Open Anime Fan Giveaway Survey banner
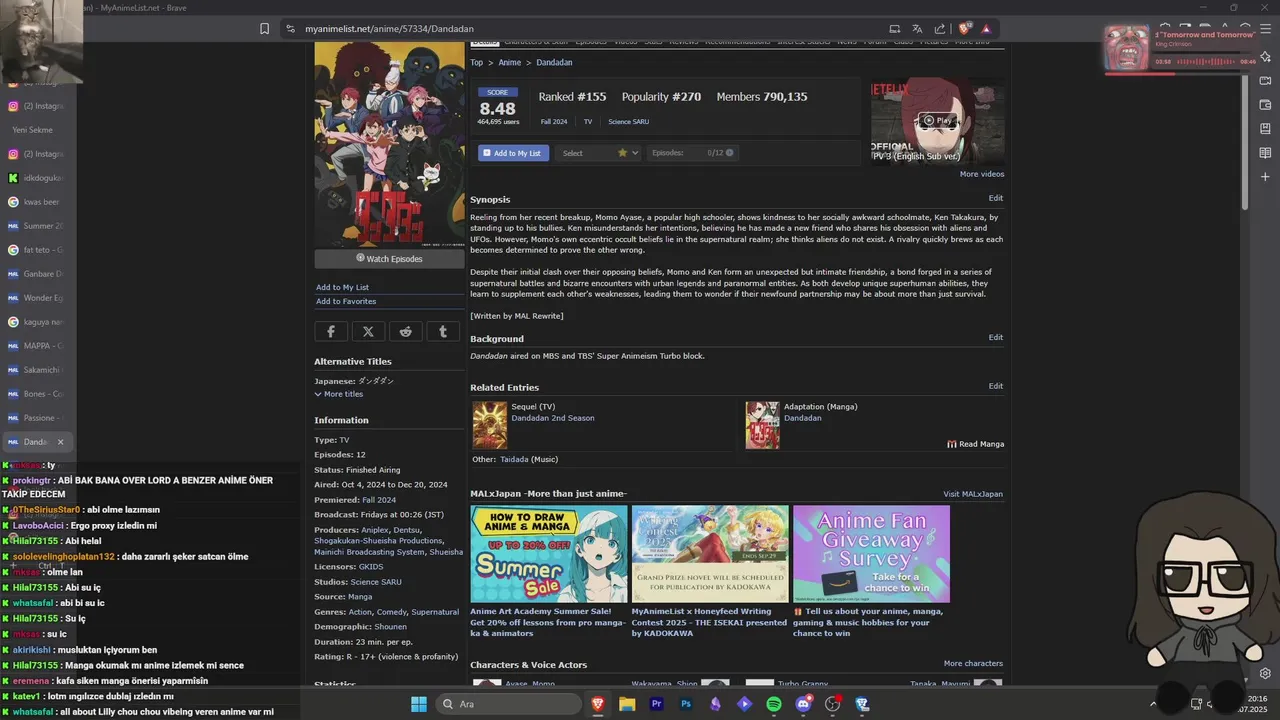The width and height of the screenshot is (1280, 720). [871, 554]
